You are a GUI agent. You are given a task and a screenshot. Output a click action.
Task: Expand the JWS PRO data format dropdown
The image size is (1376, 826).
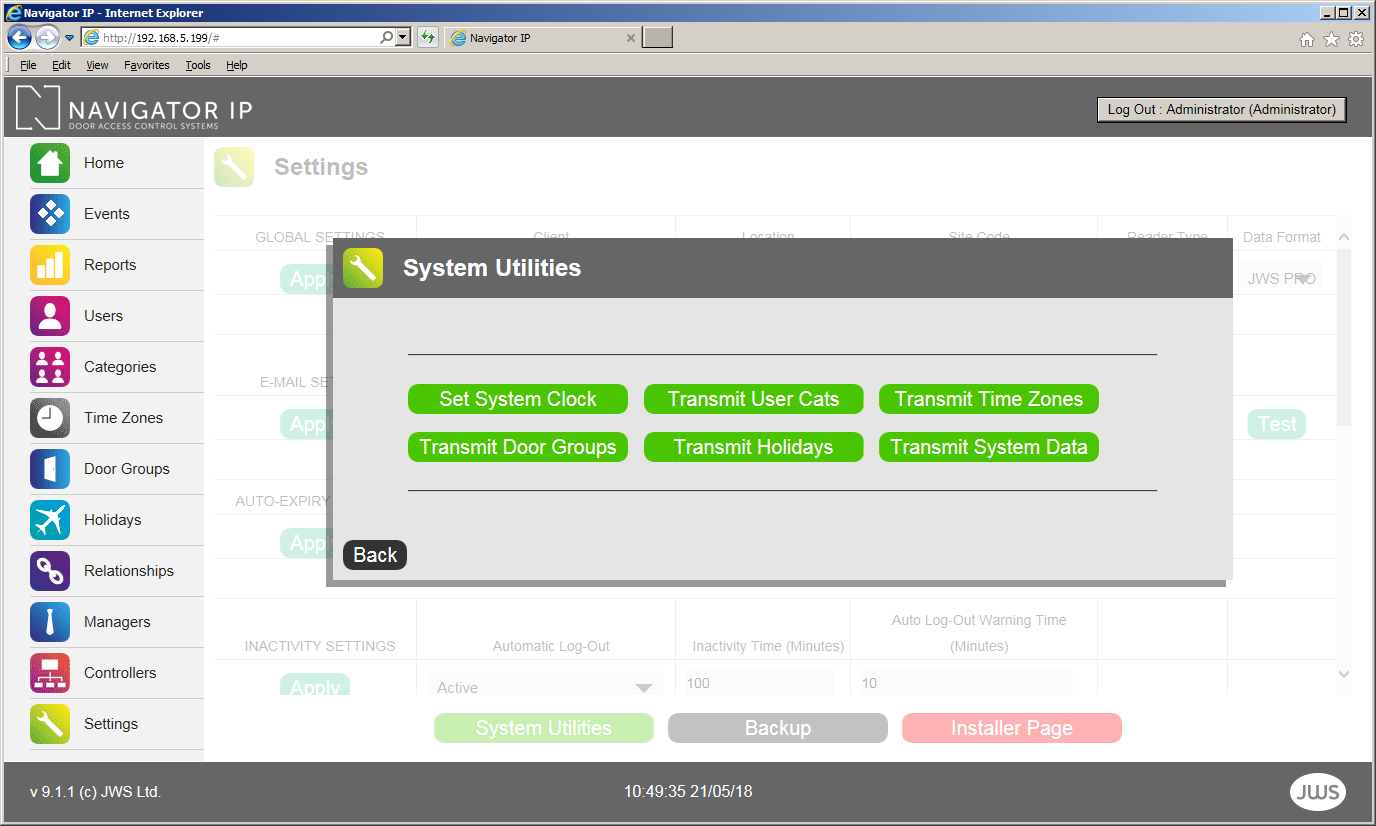click(1305, 279)
